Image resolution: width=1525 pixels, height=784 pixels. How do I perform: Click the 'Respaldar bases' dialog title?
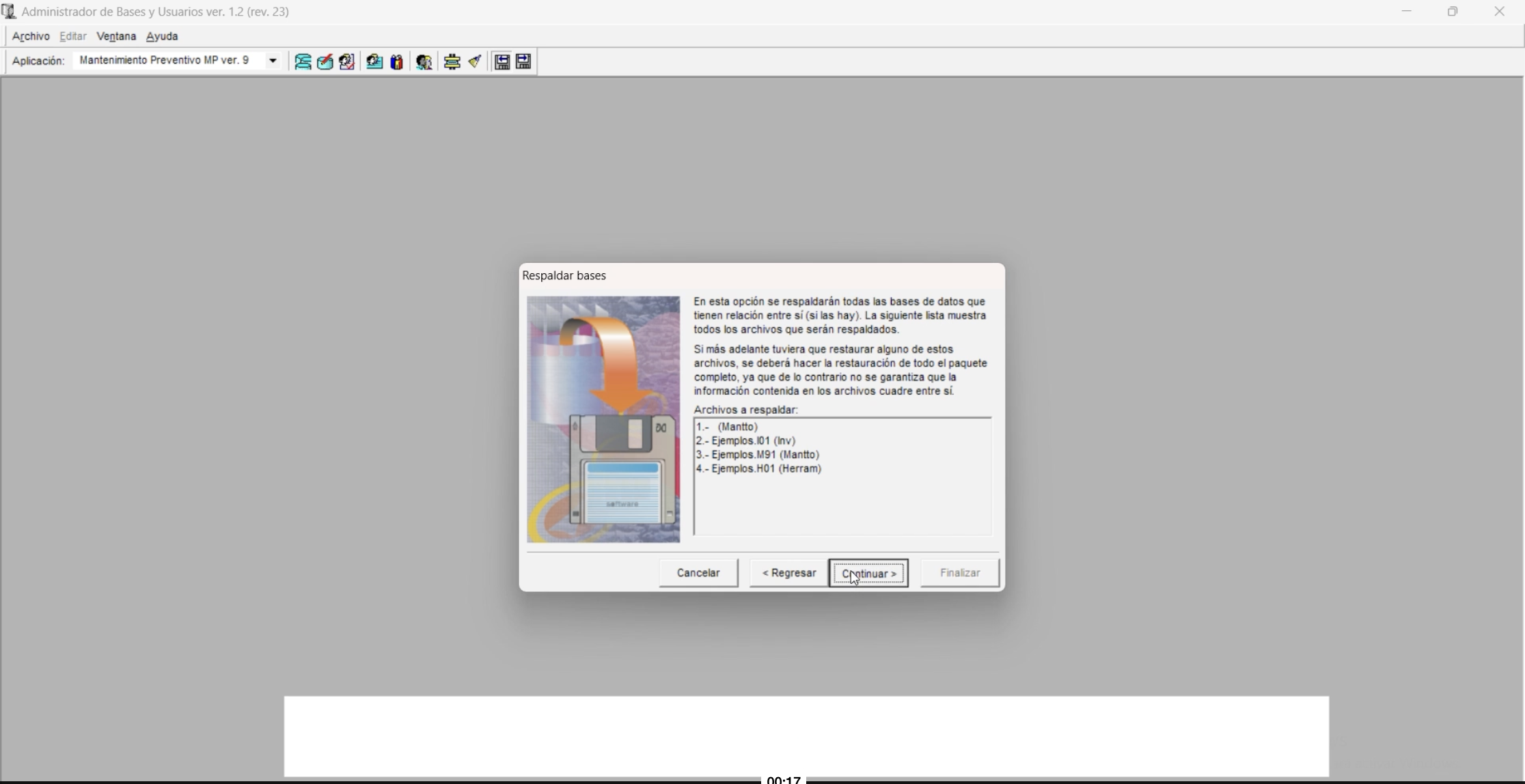tap(564, 276)
